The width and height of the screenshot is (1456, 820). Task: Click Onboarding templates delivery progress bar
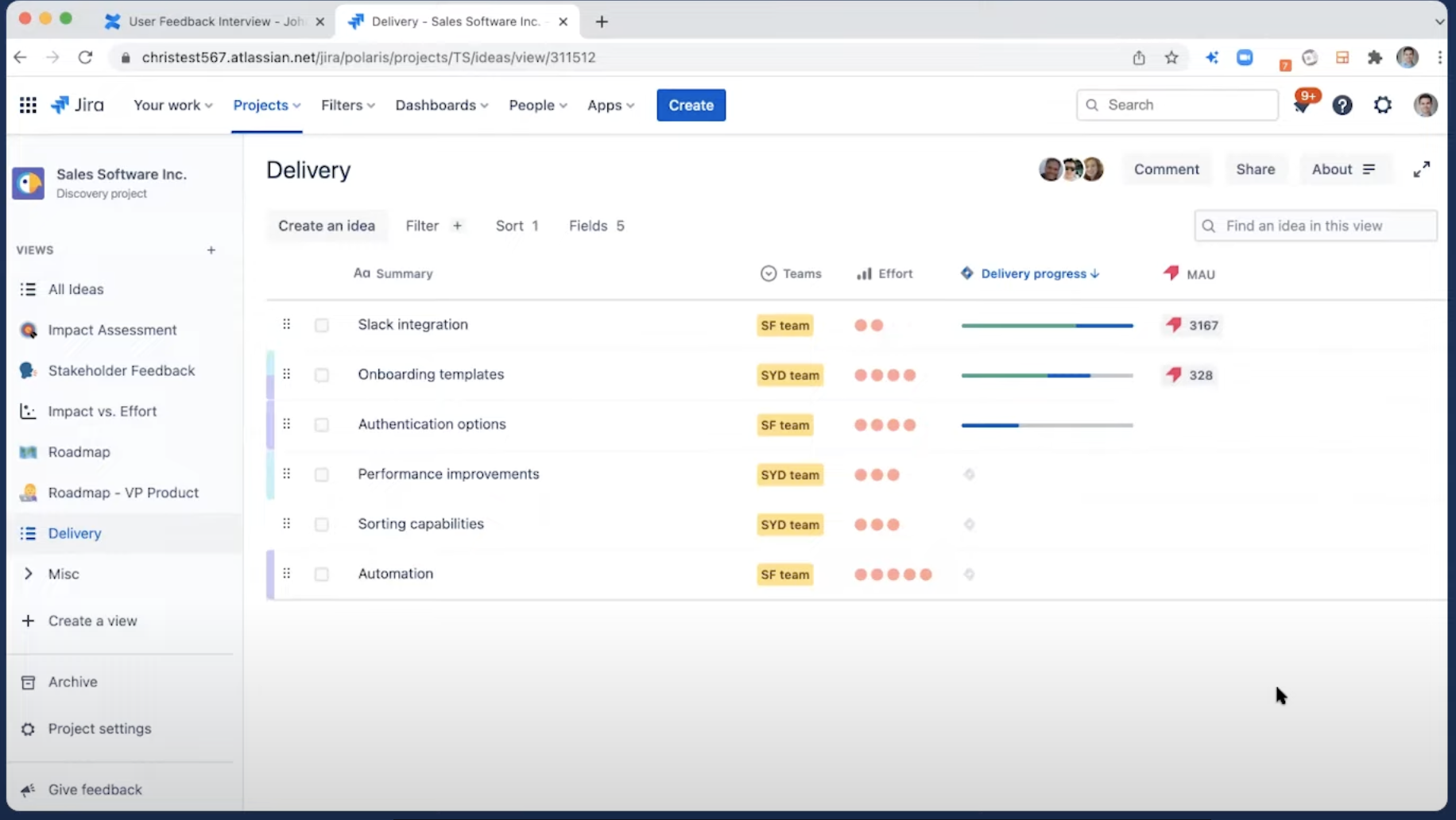pos(1047,375)
